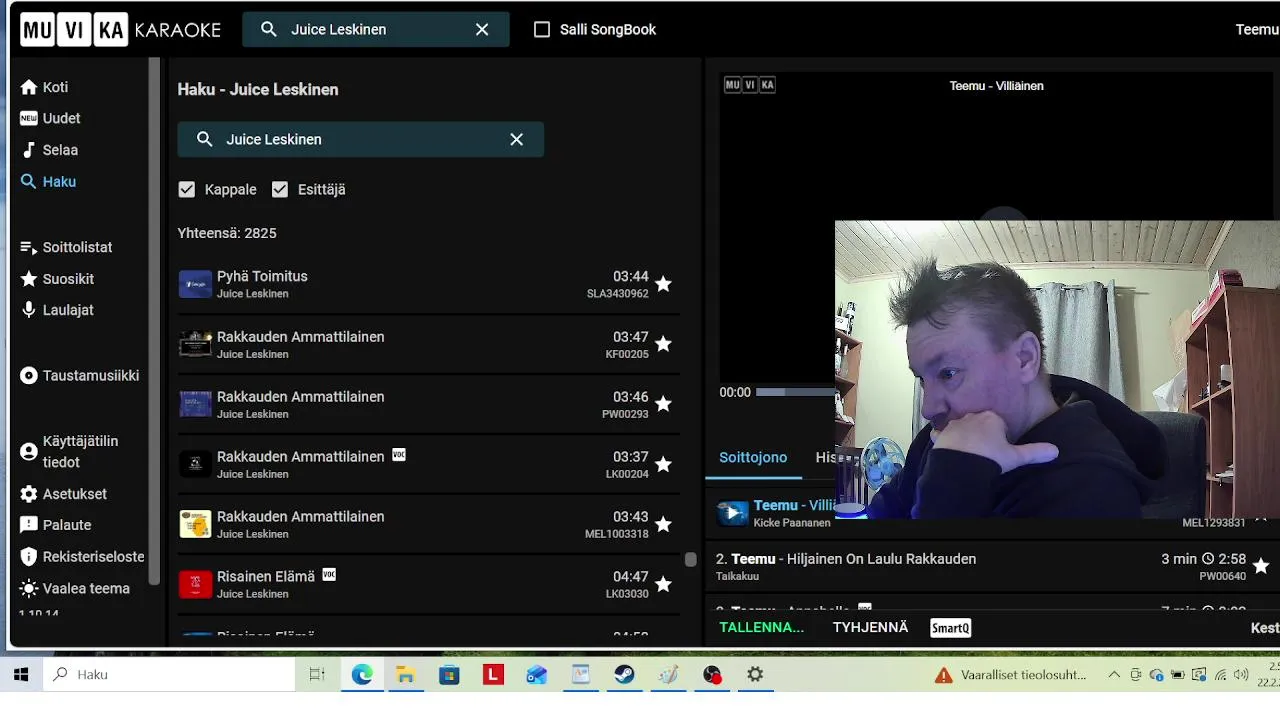This screenshot has height=720, width=1280.
Task: Open Steam from the taskbar
Action: (624, 675)
